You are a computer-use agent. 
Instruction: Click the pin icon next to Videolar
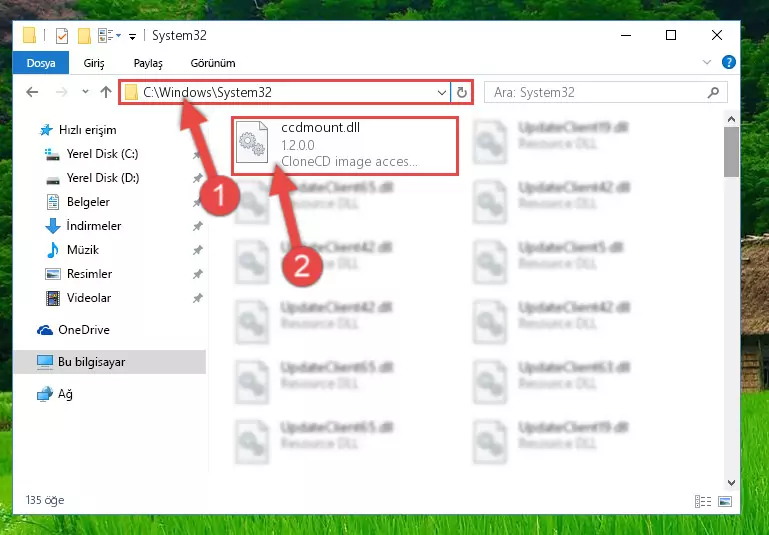tap(197, 298)
